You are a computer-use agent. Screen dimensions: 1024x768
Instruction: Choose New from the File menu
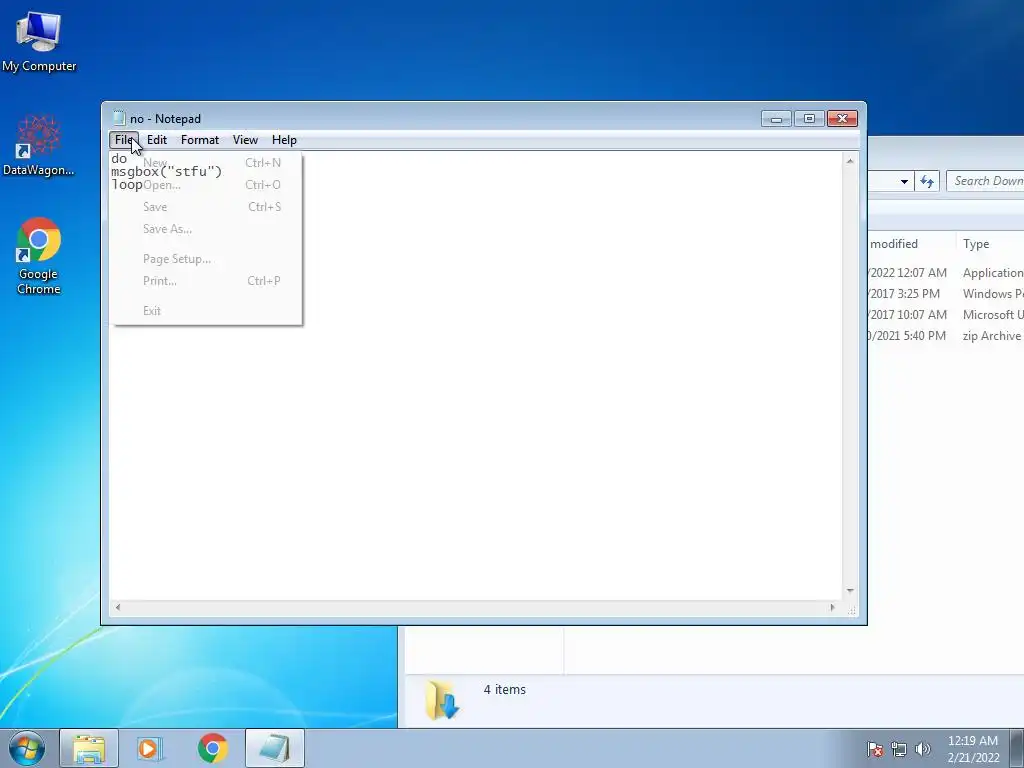coord(206,163)
